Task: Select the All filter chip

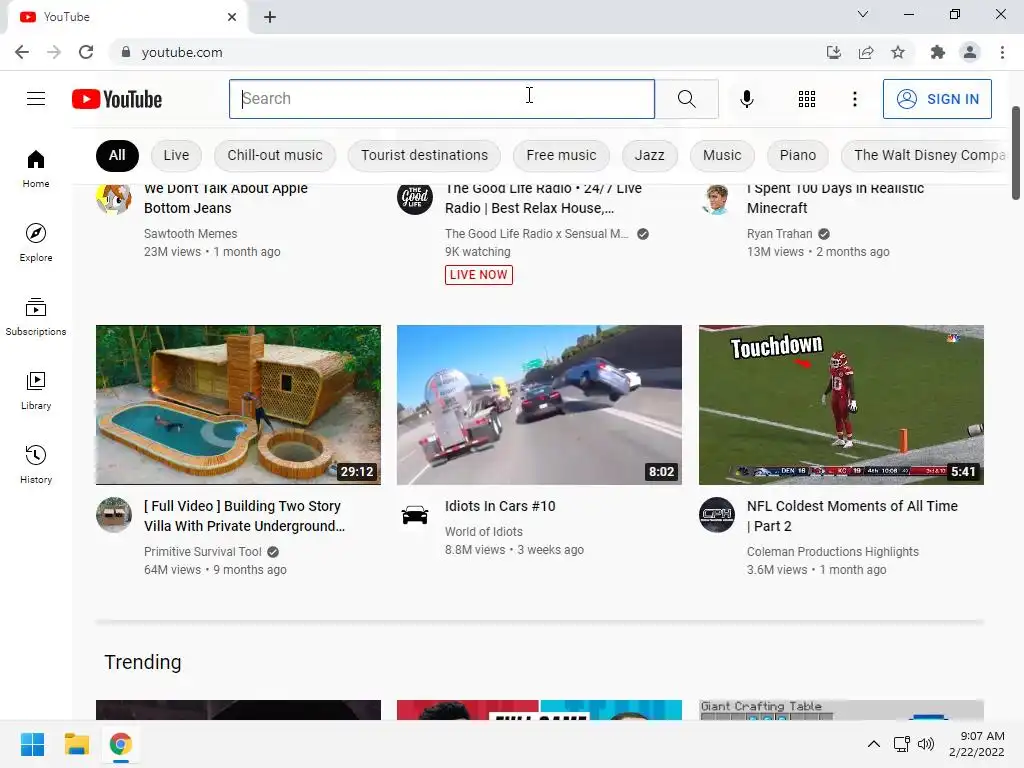Action: coord(117,155)
